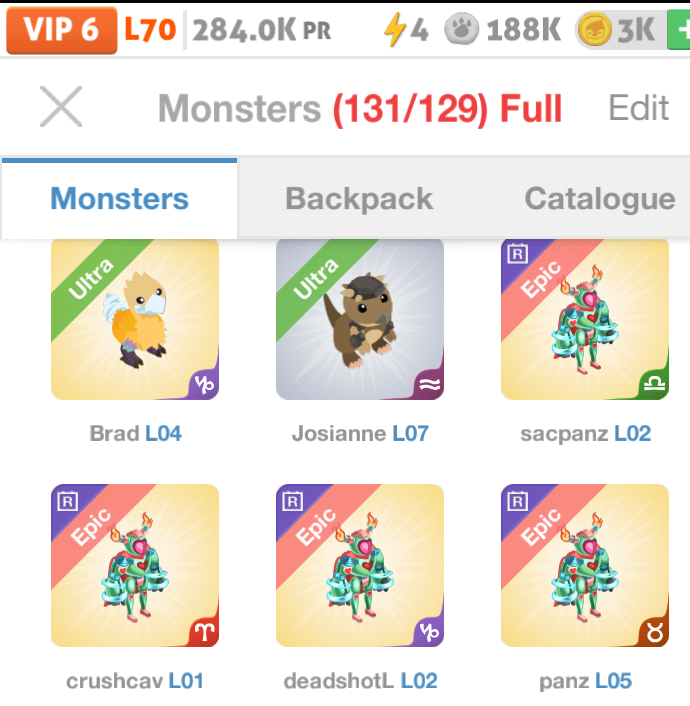Tap the gold coin currency icon
690x706 pixels.
(595, 30)
